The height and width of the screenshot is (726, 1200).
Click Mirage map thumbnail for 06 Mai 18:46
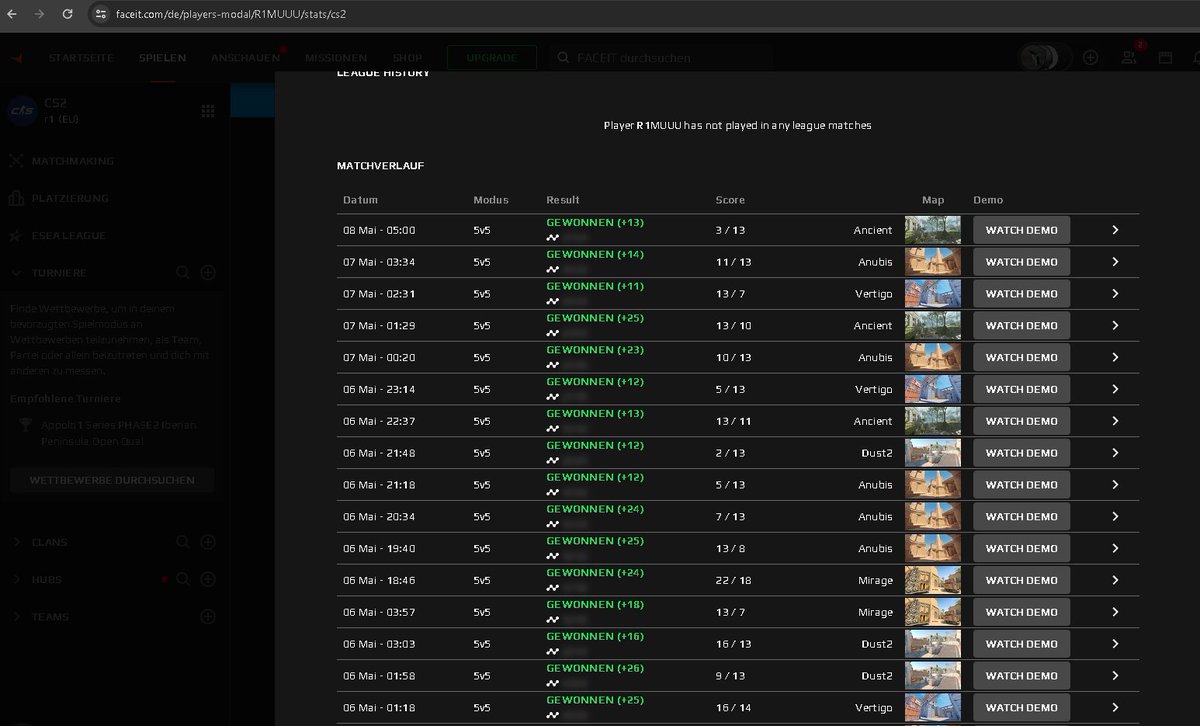coord(933,580)
